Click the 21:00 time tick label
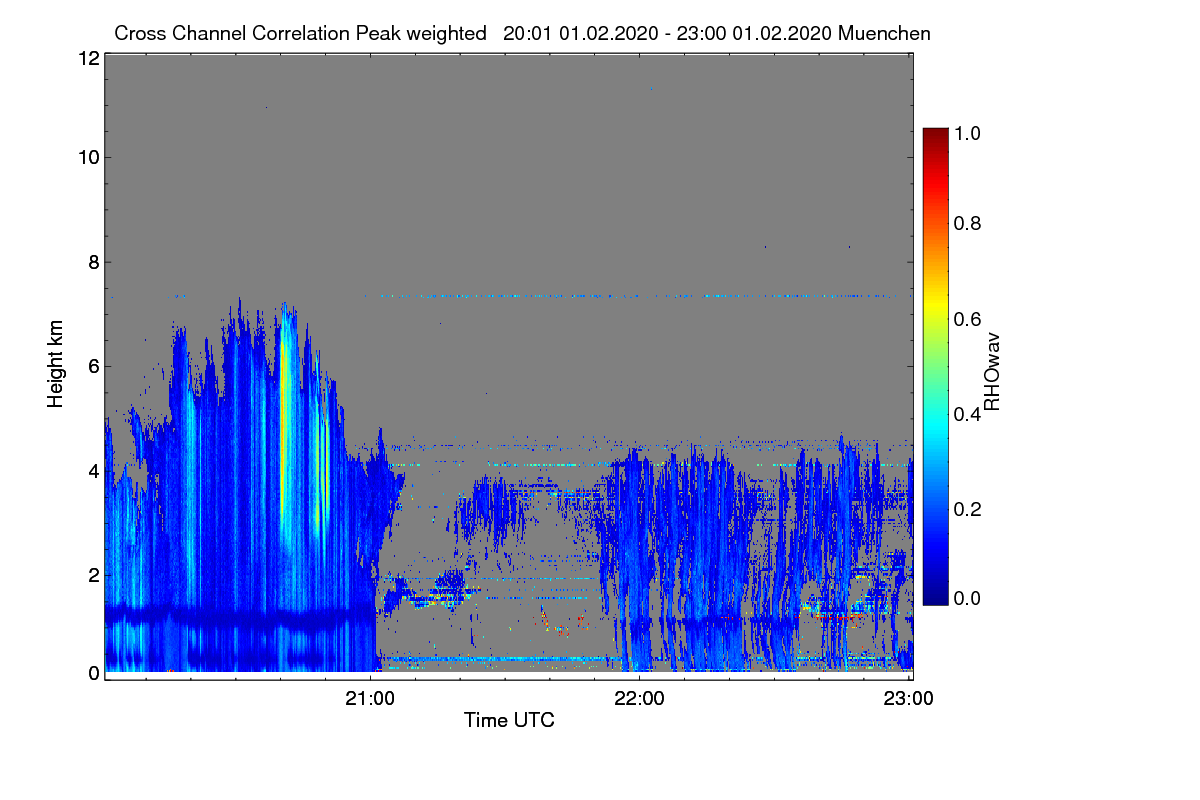1200x800 pixels. click(x=370, y=698)
